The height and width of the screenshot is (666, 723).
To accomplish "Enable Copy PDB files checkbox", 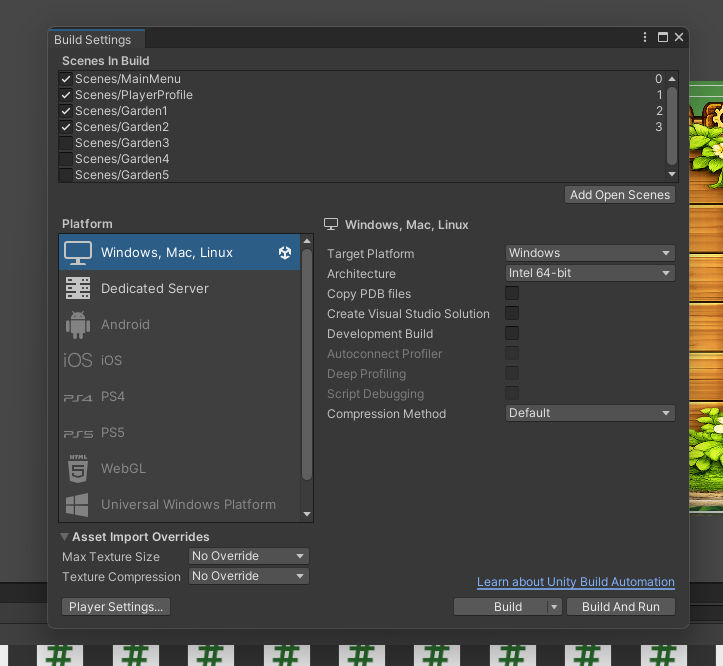I will point(512,293).
